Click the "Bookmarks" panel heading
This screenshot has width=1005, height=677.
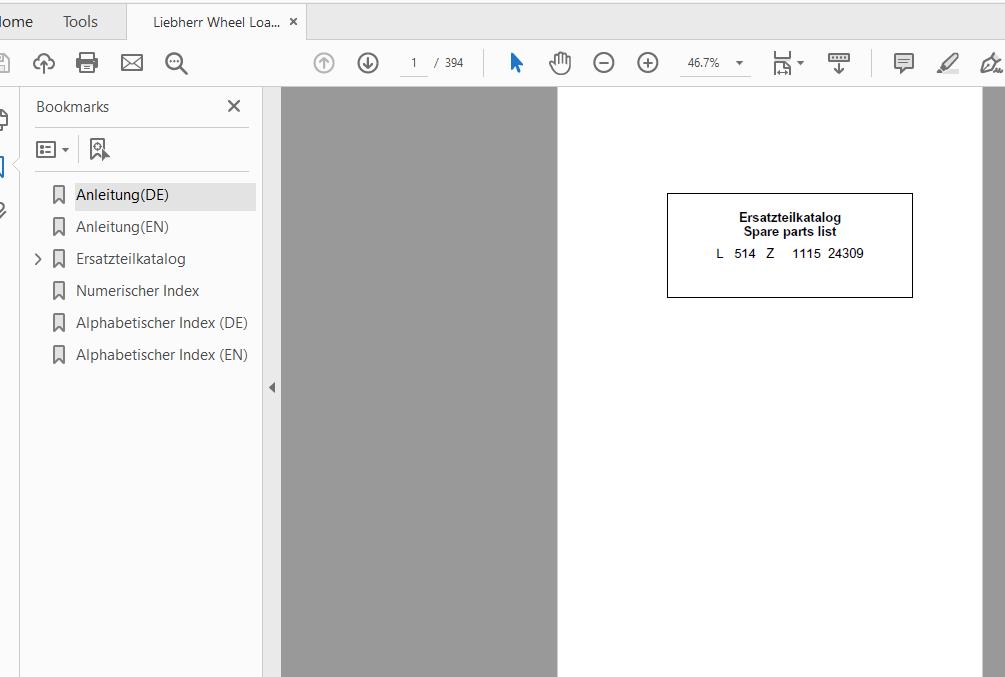click(72, 106)
